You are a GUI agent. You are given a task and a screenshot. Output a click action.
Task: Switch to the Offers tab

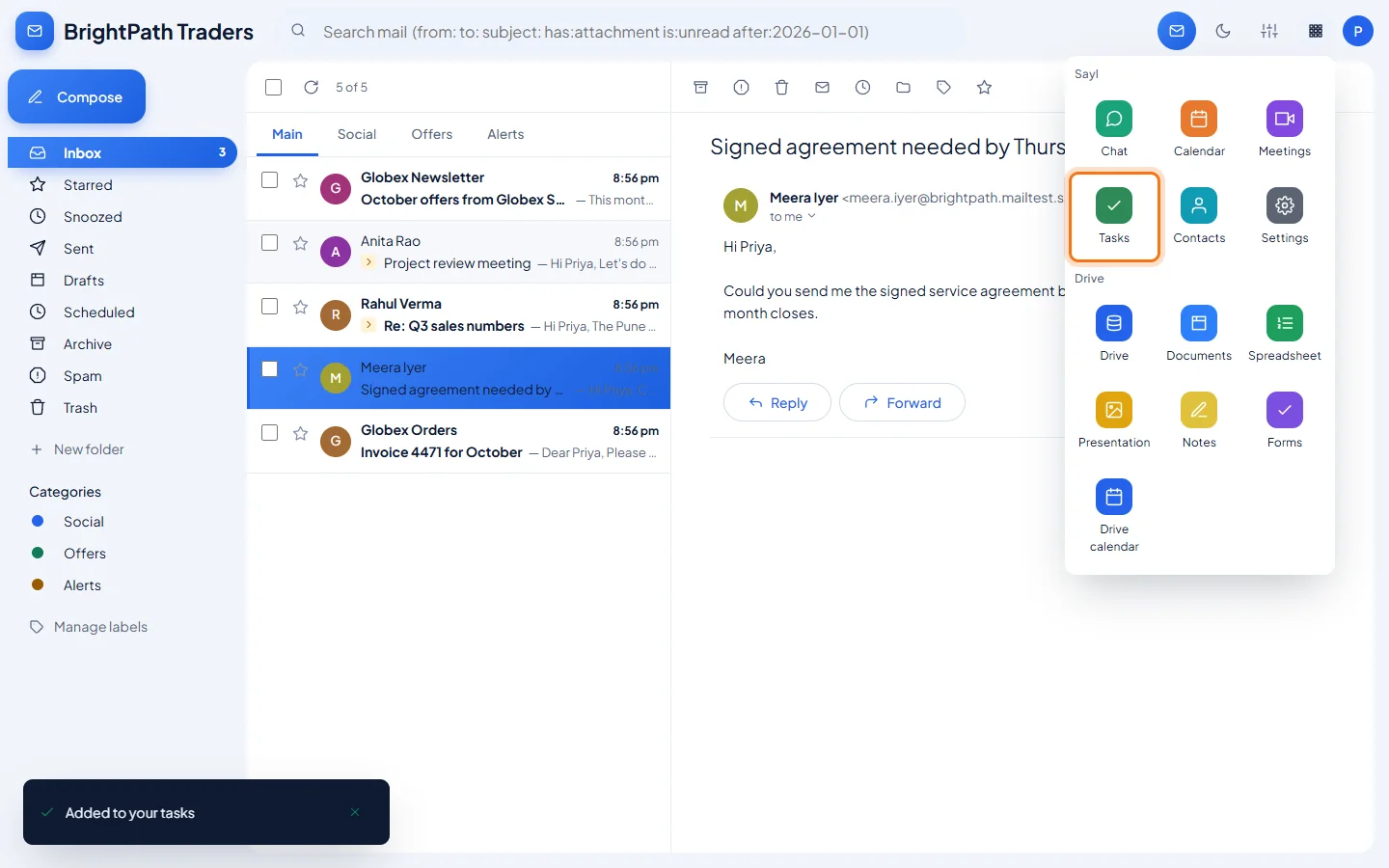pyautogui.click(x=432, y=134)
